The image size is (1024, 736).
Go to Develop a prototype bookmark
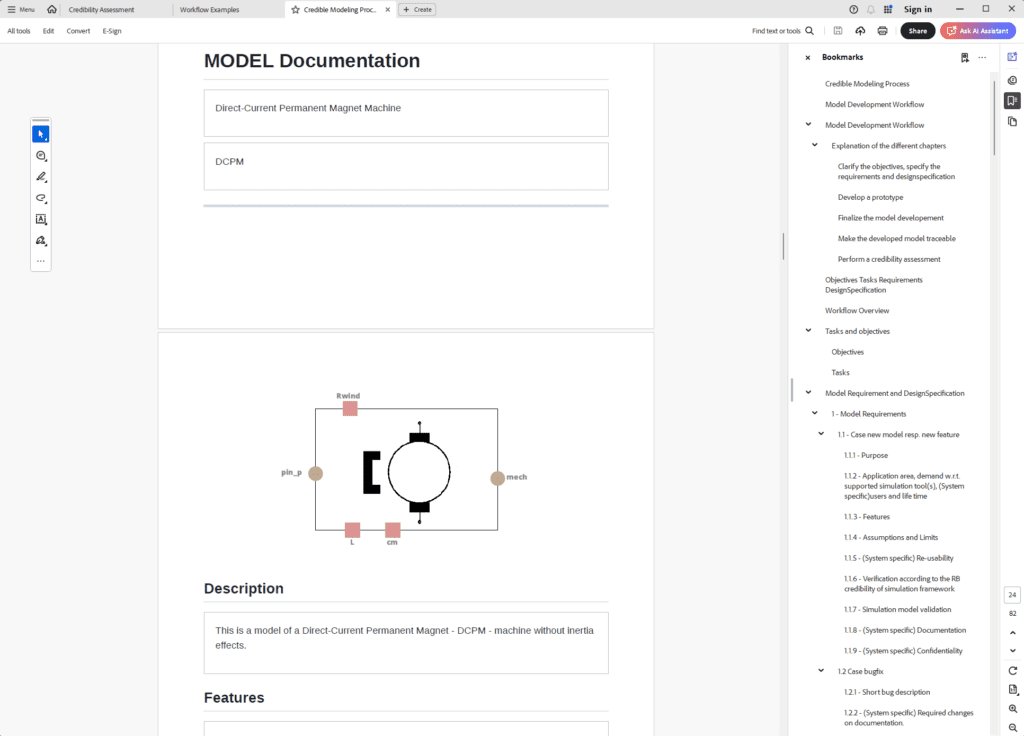pyautogui.click(x=871, y=197)
